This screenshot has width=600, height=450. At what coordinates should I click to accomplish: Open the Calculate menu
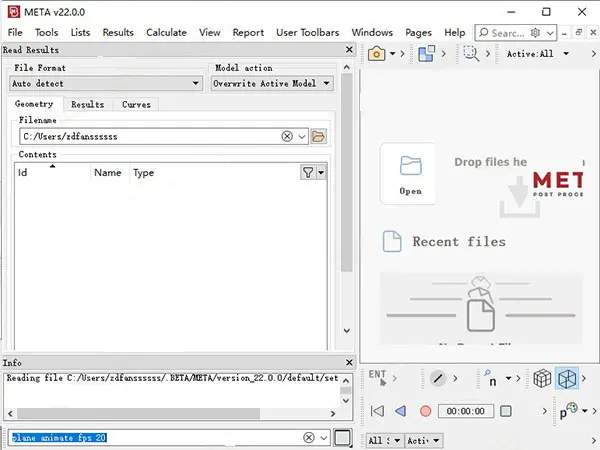pos(166,33)
